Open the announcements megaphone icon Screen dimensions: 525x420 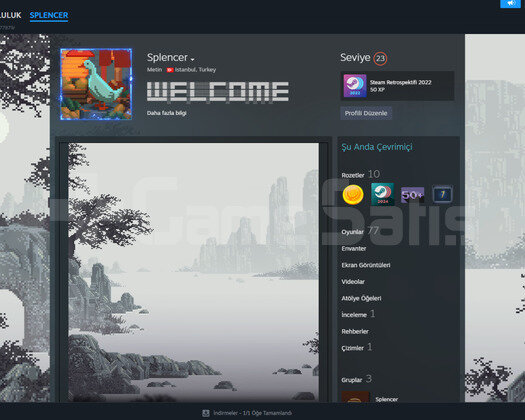click(x=511, y=3)
